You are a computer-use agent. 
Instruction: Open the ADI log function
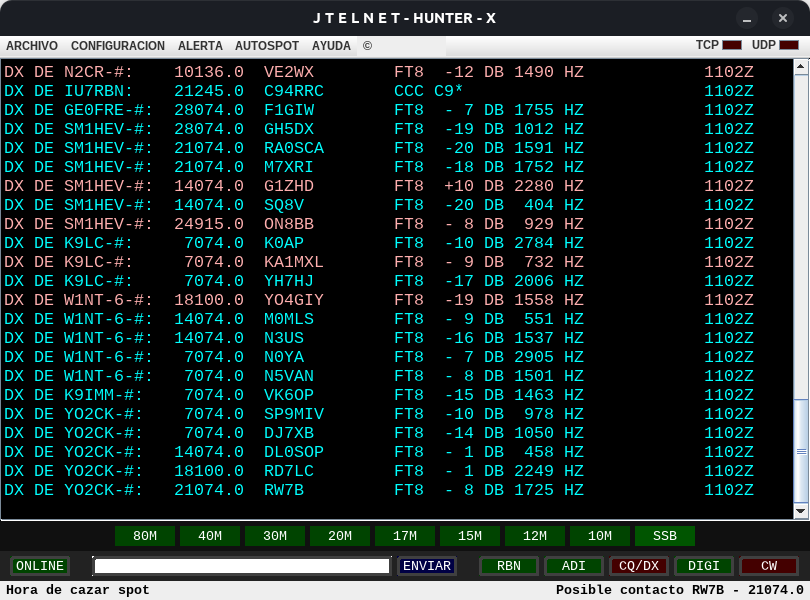click(x=573, y=566)
